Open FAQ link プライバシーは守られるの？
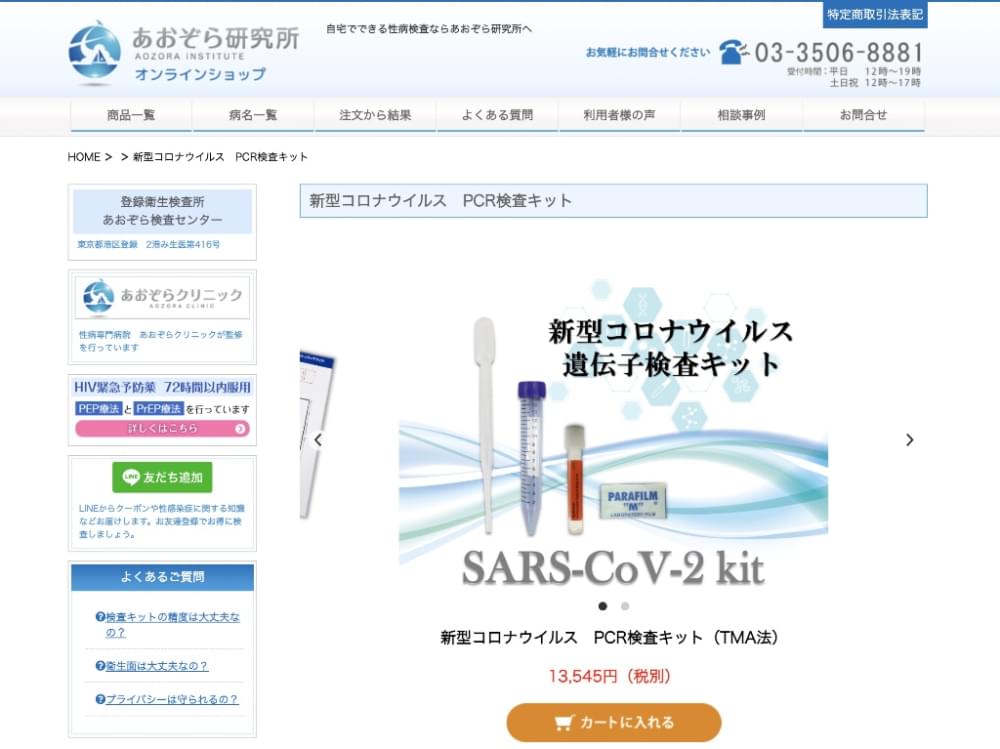The image size is (1000, 749). (x=166, y=699)
